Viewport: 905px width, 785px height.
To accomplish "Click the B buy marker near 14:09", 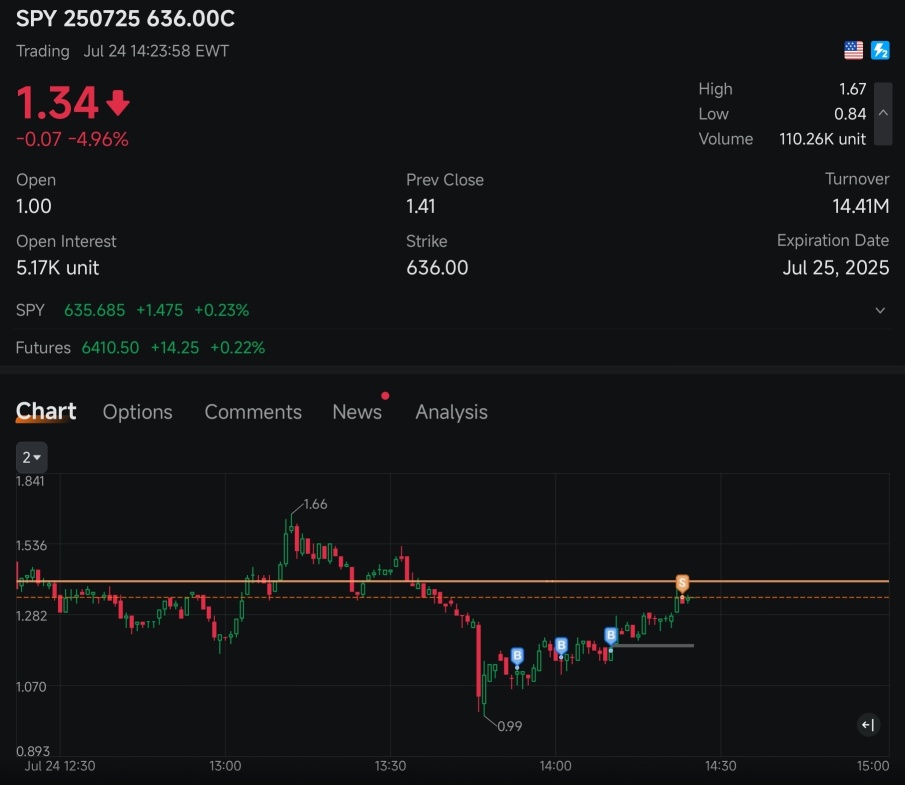I will pos(611,636).
